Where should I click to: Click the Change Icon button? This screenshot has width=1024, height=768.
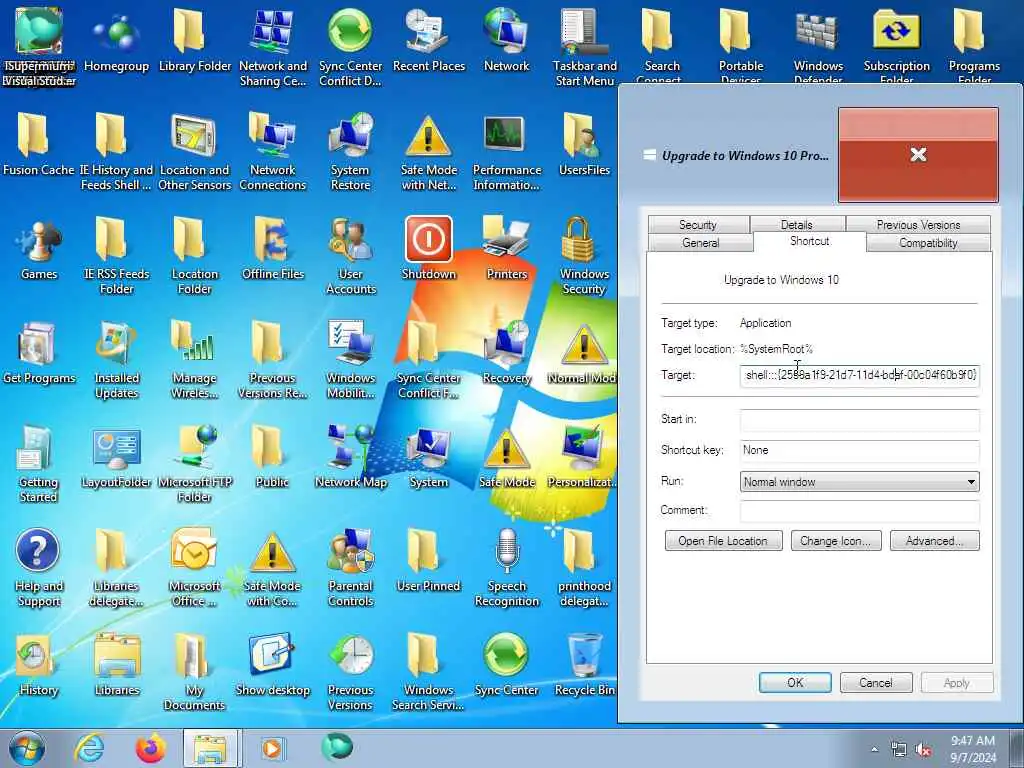tap(836, 541)
